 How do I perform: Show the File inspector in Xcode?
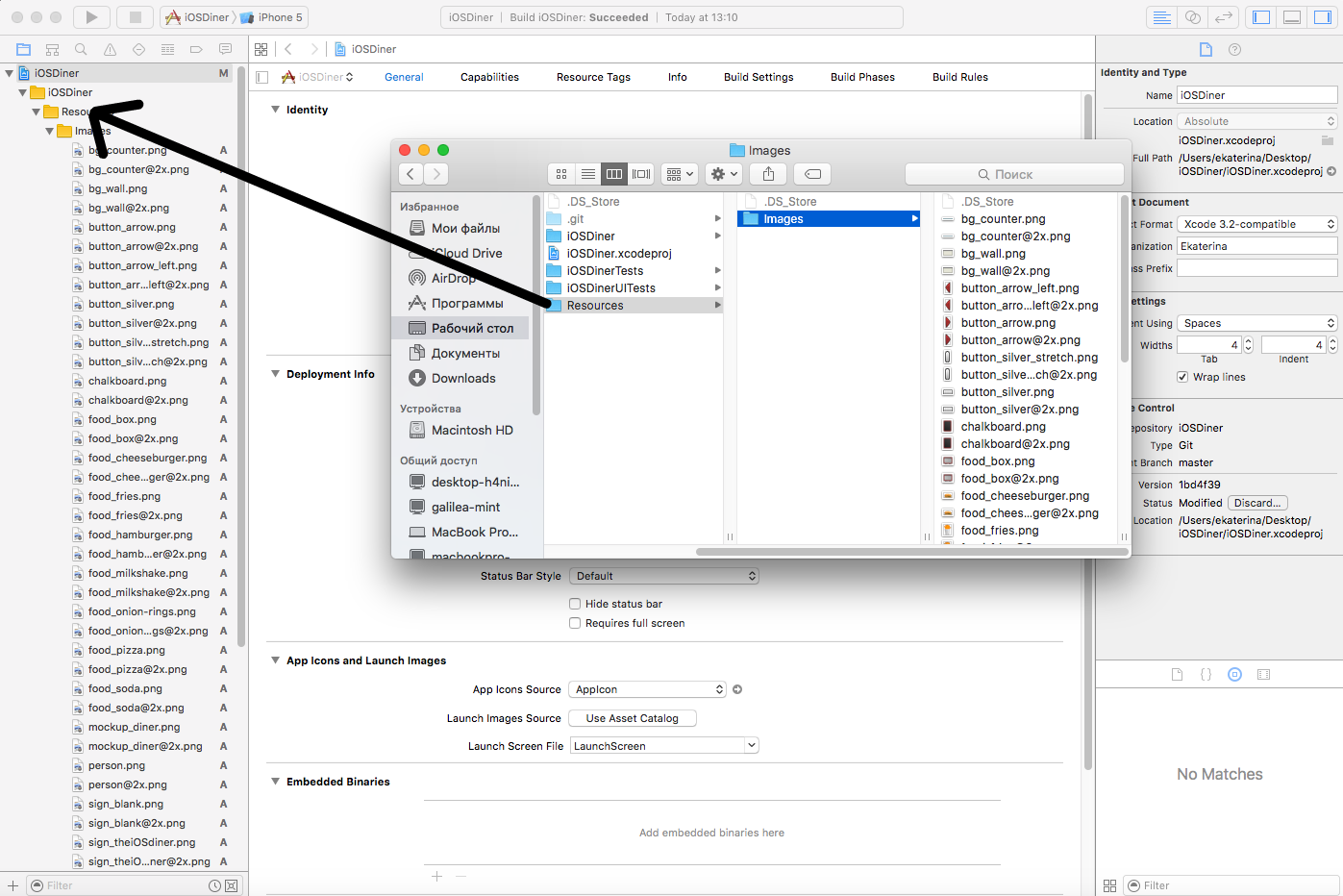pos(1206,49)
